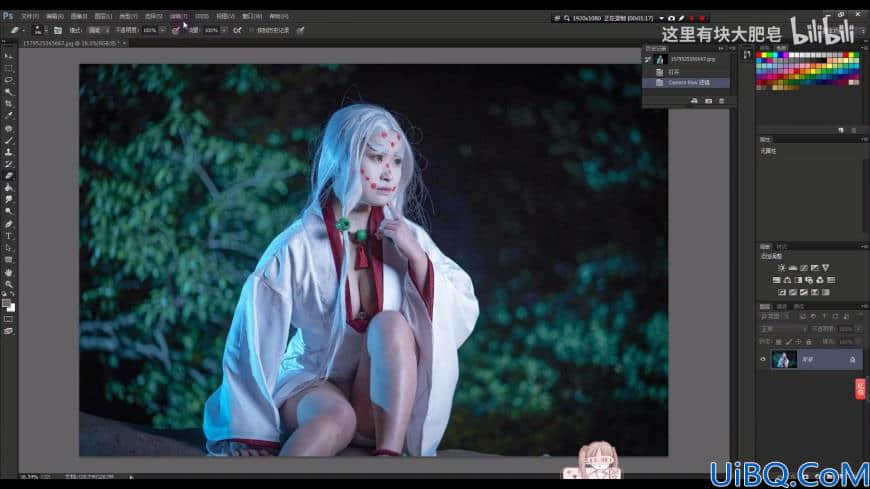Select the Pen tool
This screenshot has width=870, height=489.
pyautogui.click(x=8, y=224)
